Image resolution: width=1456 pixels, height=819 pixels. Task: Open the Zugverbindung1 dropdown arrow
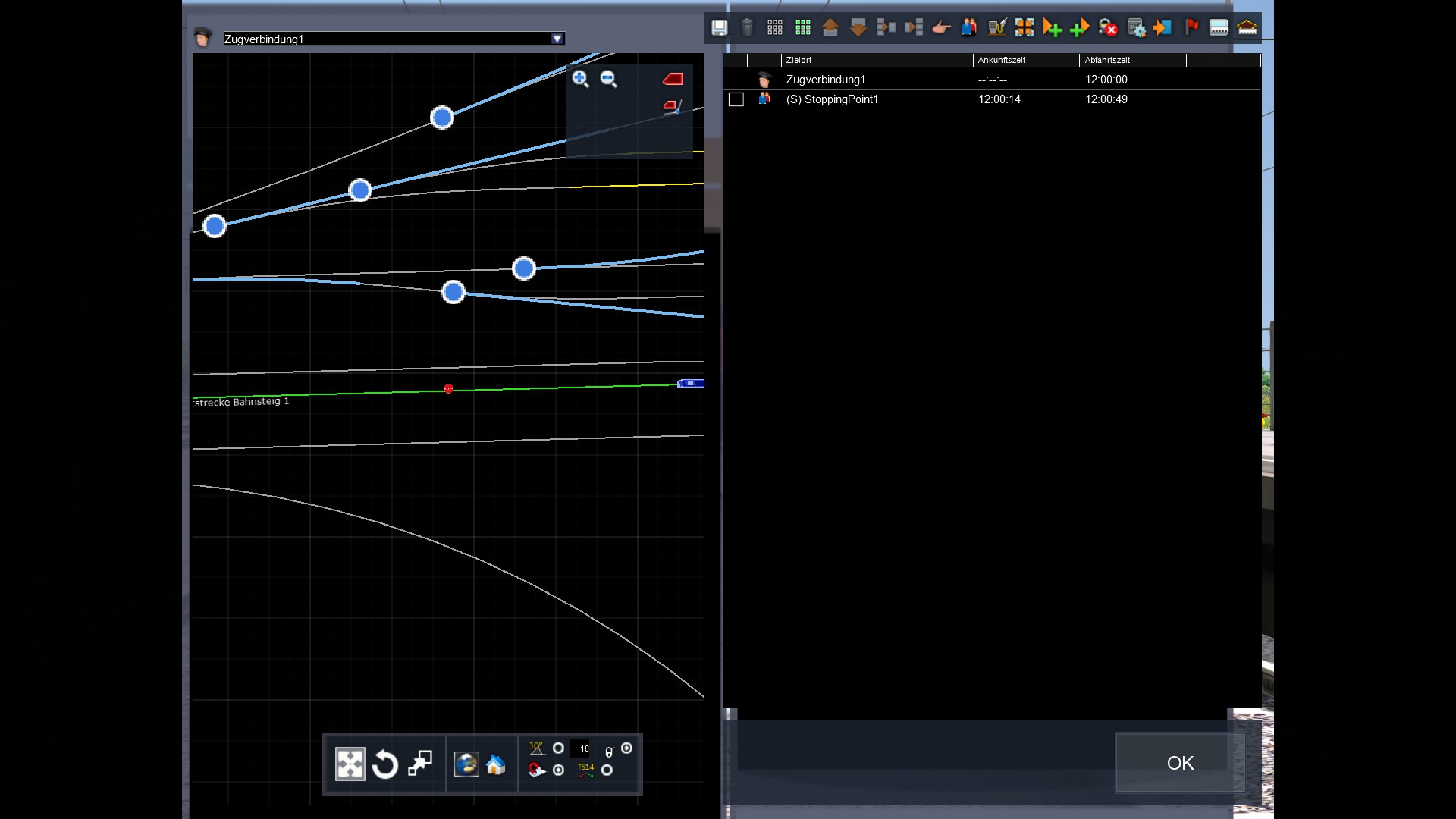(557, 39)
